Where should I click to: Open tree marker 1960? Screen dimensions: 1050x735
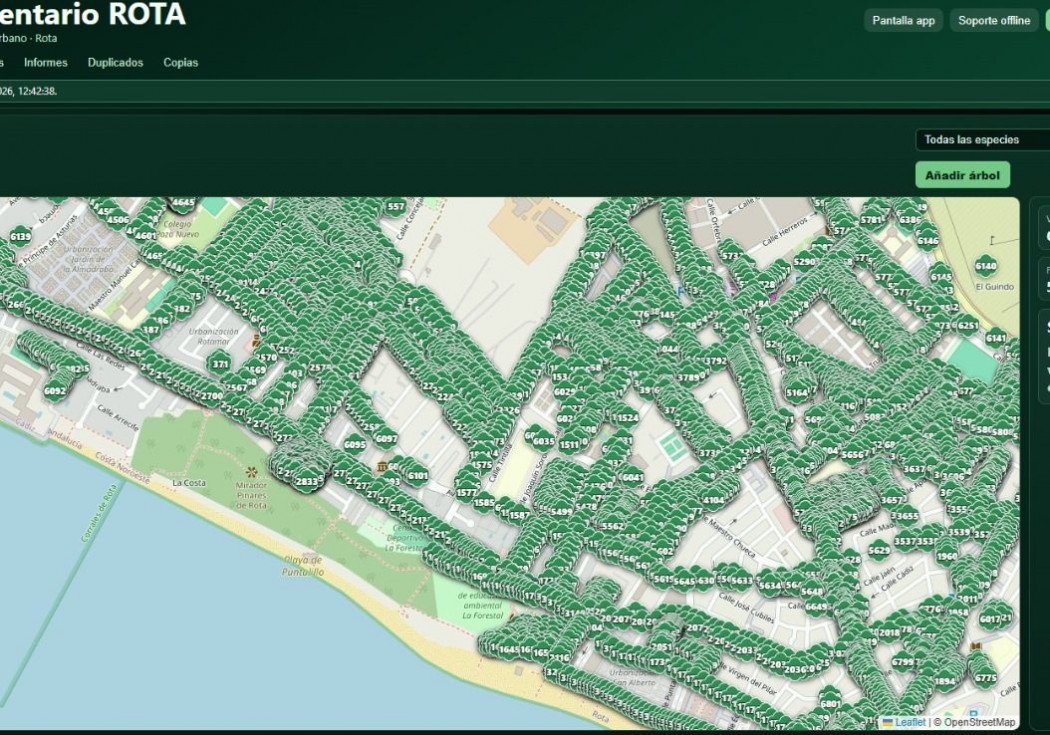947,556
